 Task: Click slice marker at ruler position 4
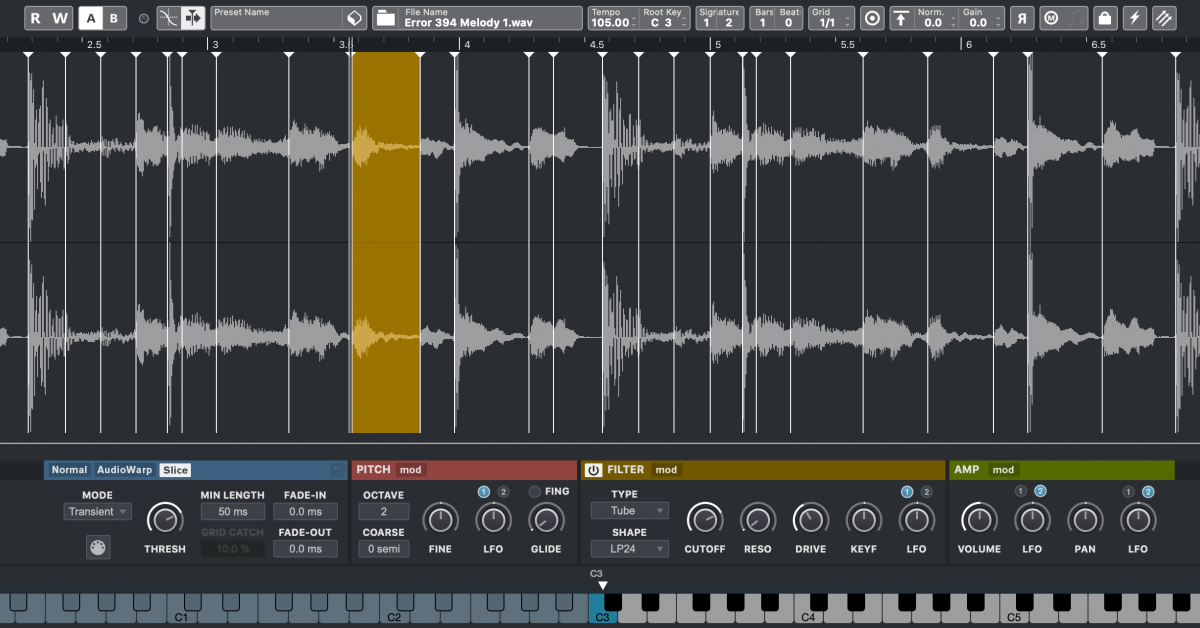tap(454, 56)
